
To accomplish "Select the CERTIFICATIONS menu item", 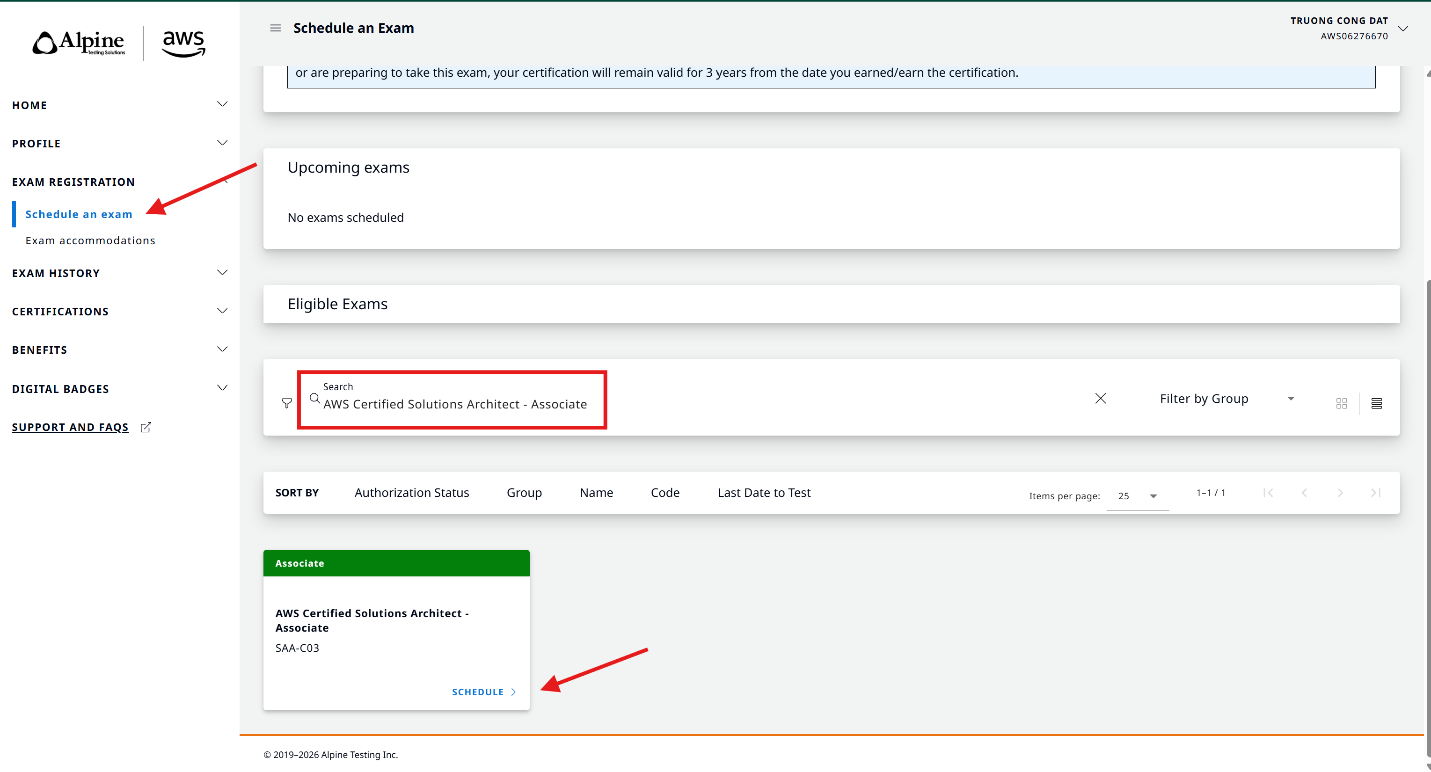I will [x=60, y=312].
